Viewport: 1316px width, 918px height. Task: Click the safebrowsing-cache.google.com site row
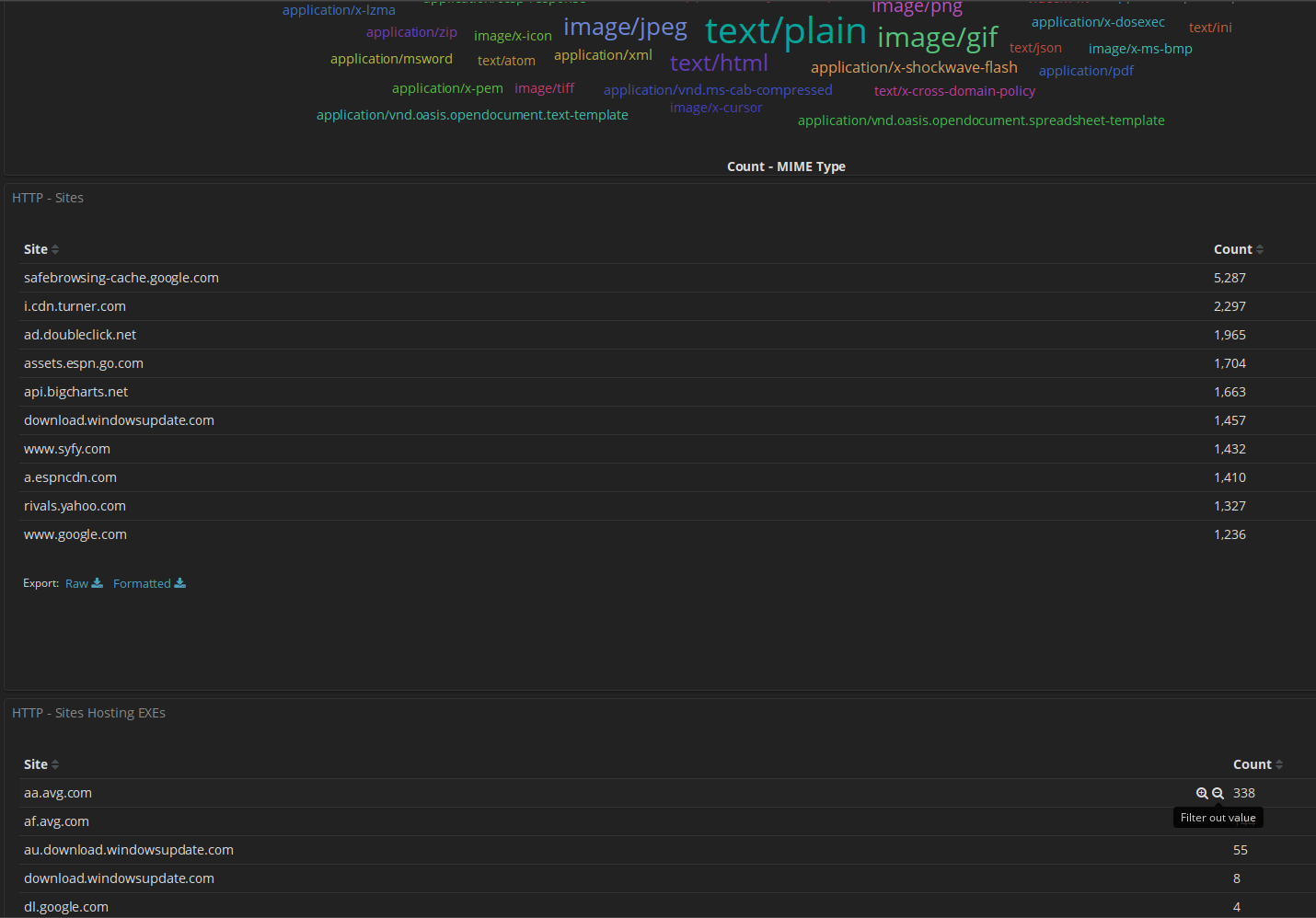pos(121,277)
